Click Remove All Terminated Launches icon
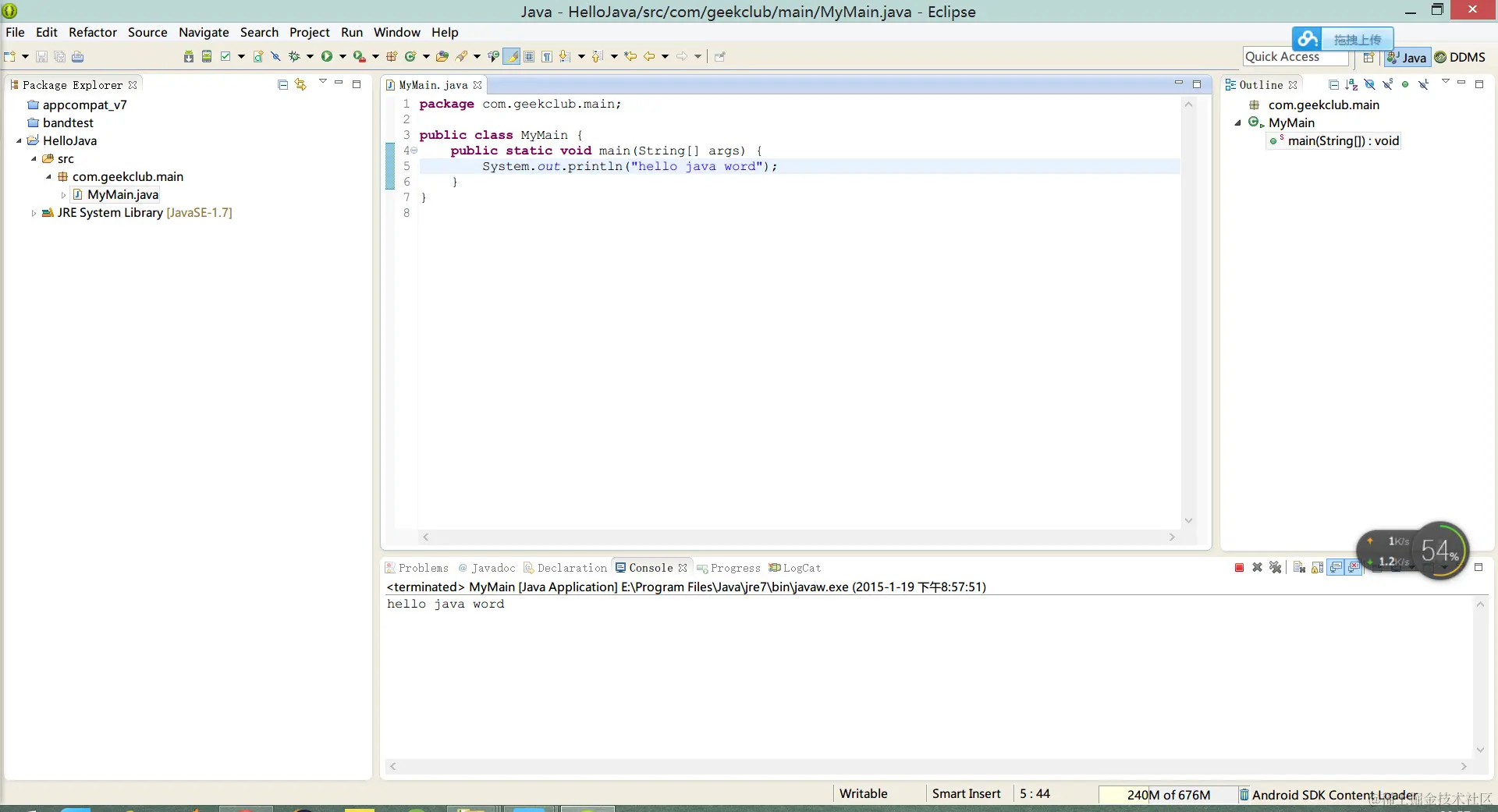 coord(1276,568)
